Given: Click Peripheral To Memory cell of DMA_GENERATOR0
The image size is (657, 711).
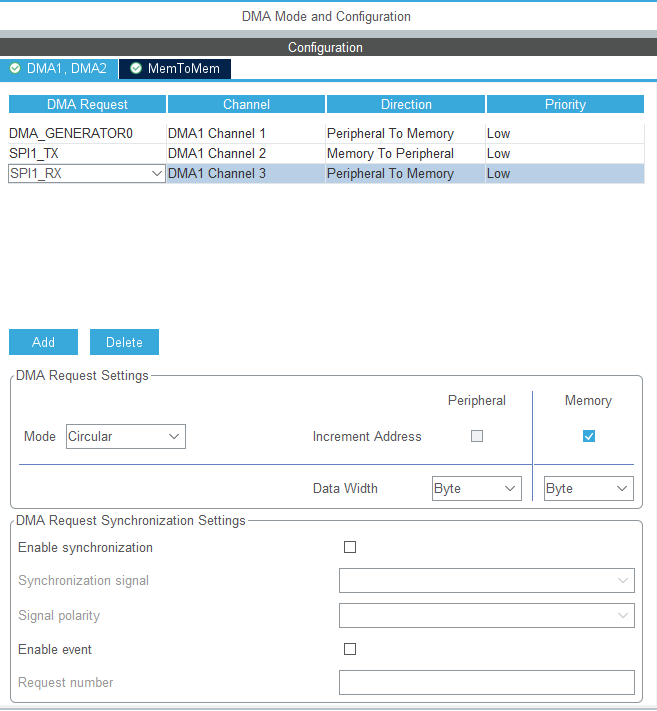Looking at the screenshot, I should coord(406,134).
